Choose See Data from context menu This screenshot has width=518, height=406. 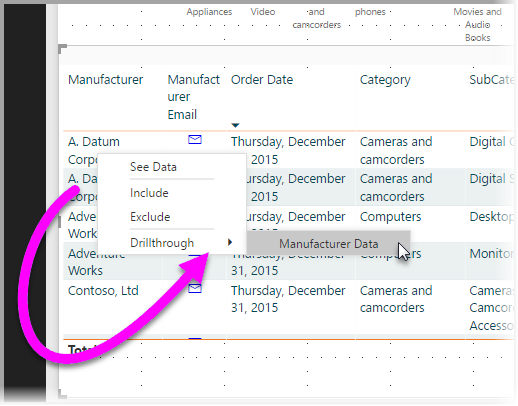pos(153,167)
